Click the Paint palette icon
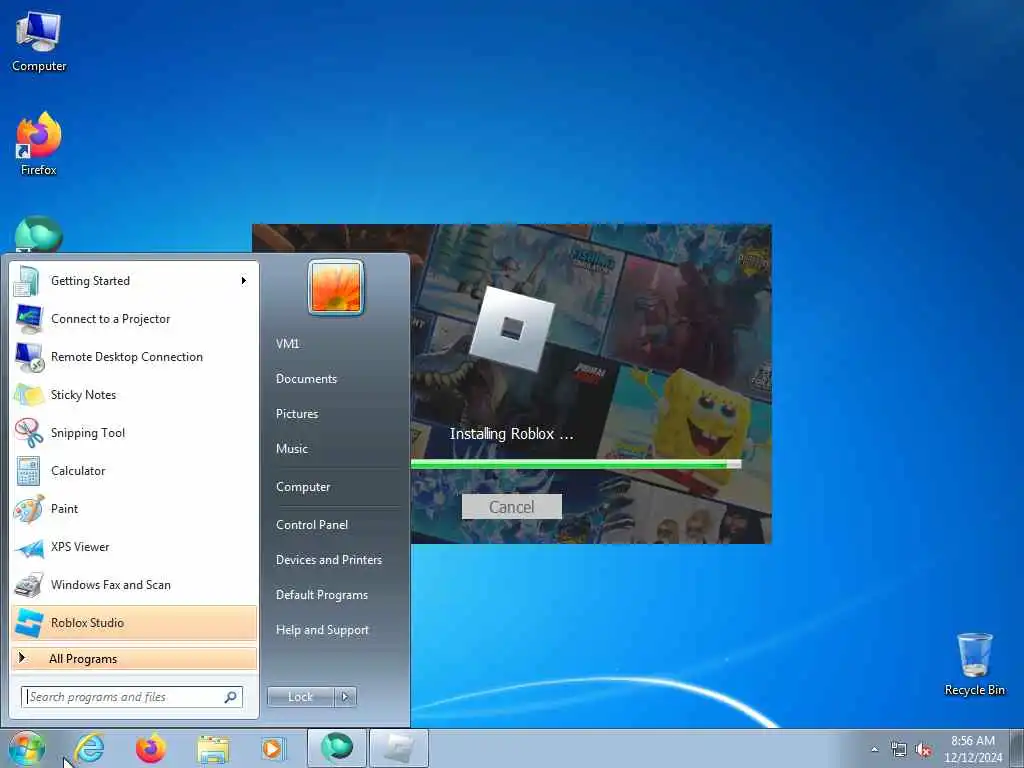The image size is (1024, 768). [29, 509]
